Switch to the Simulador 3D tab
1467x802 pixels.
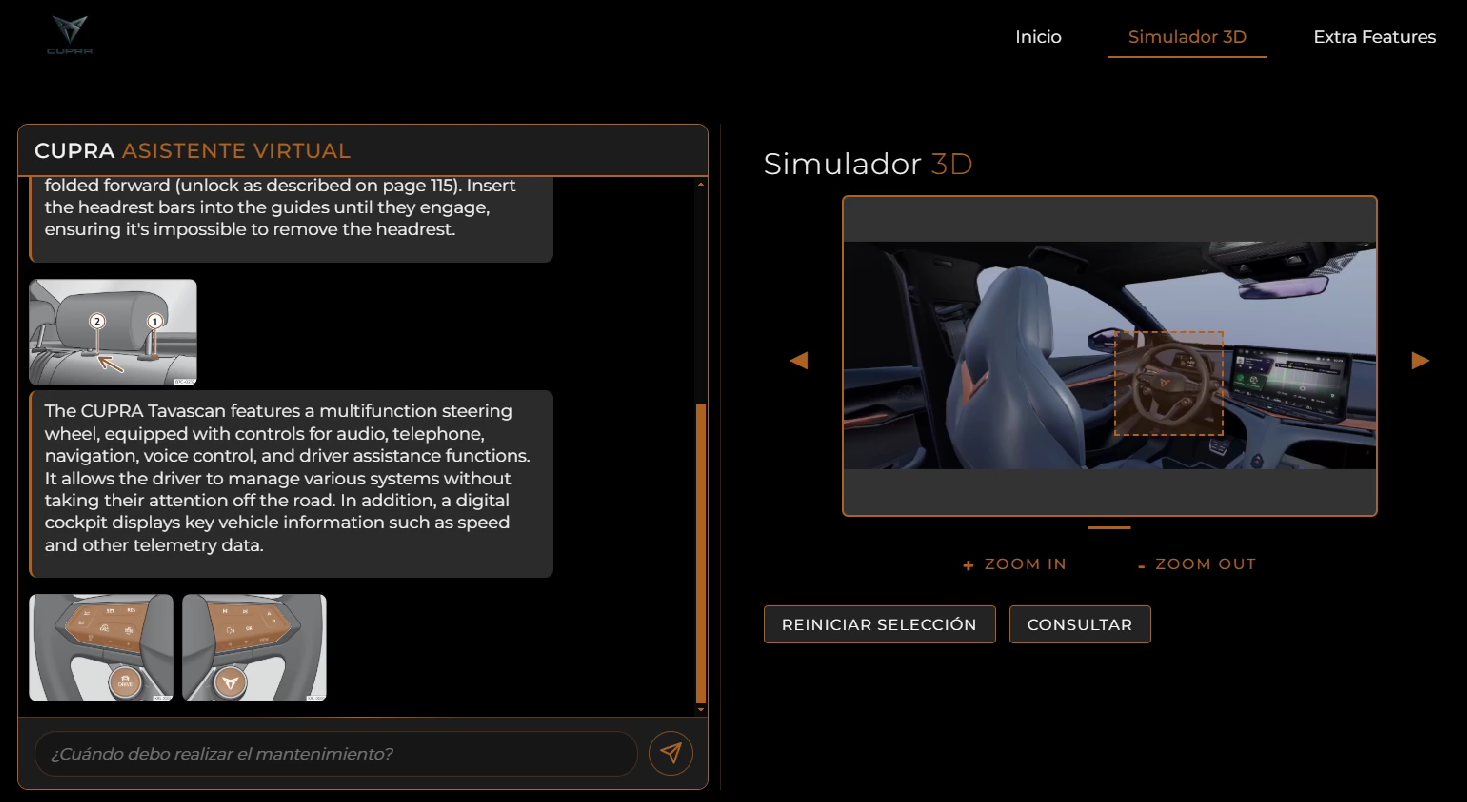click(x=1187, y=37)
